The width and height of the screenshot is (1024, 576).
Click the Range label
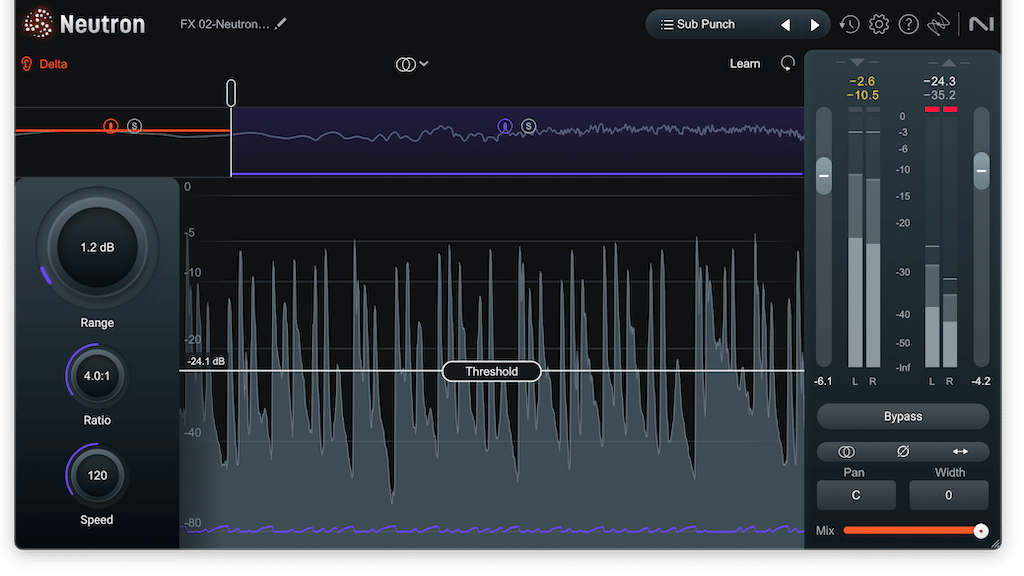coord(97,323)
